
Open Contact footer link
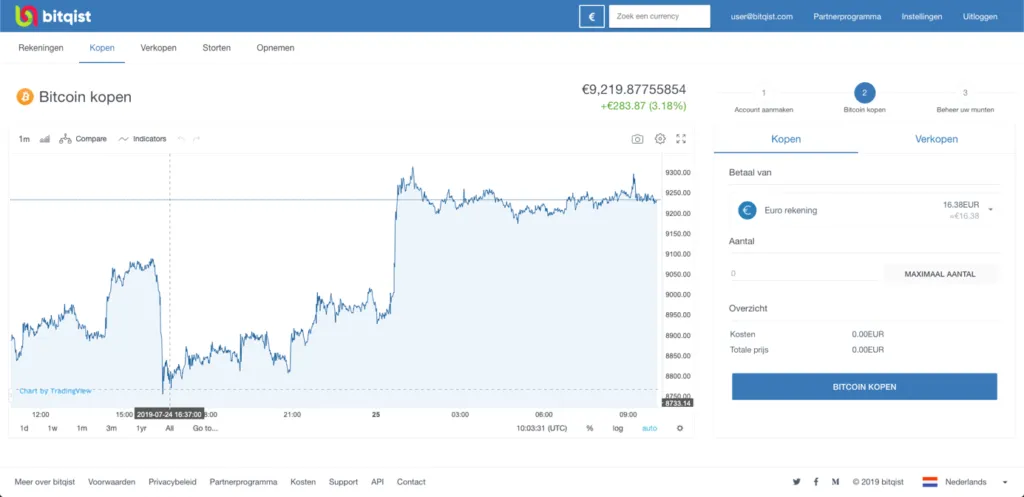point(411,482)
